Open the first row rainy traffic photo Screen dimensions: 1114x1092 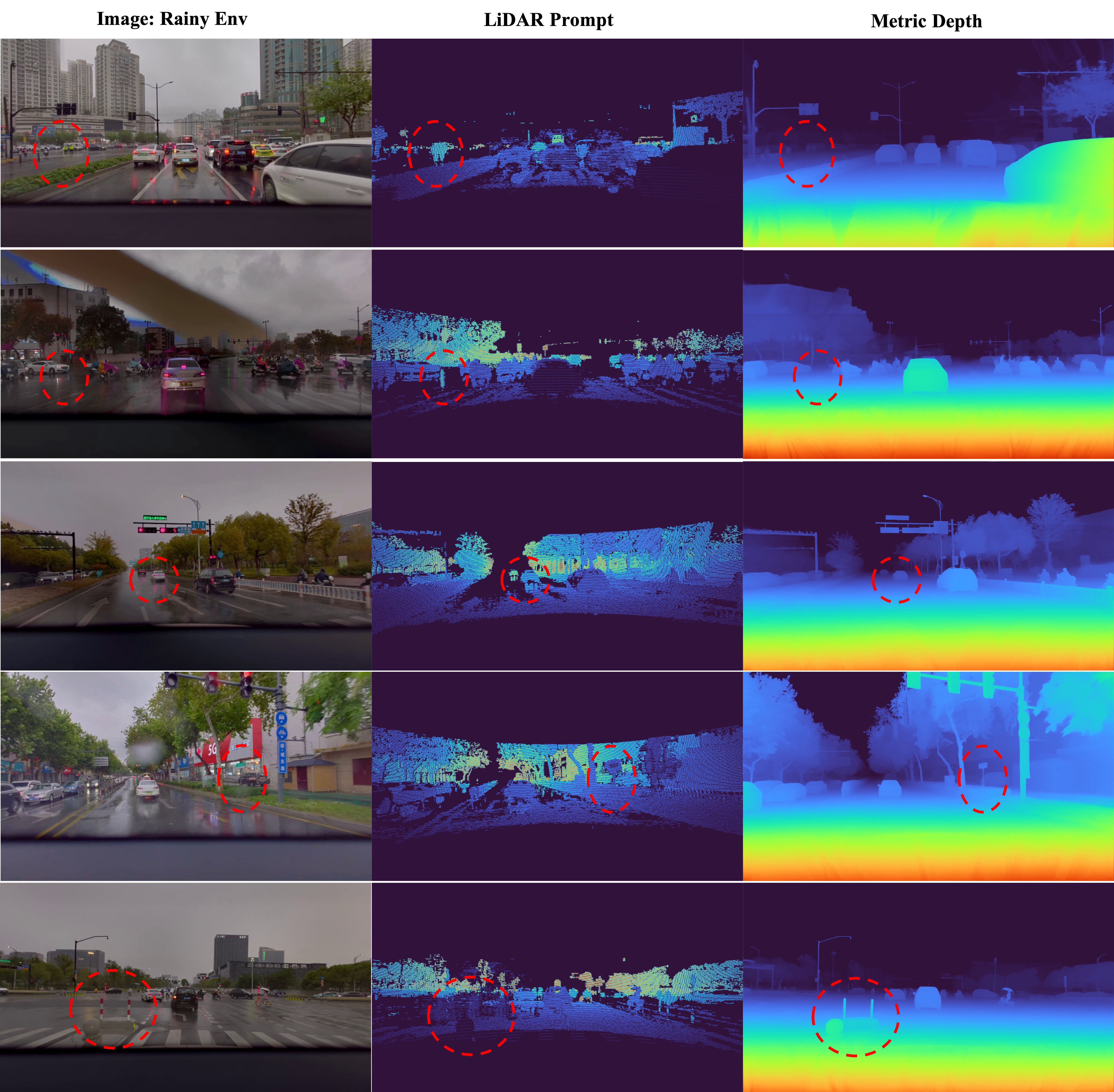[x=186, y=143]
